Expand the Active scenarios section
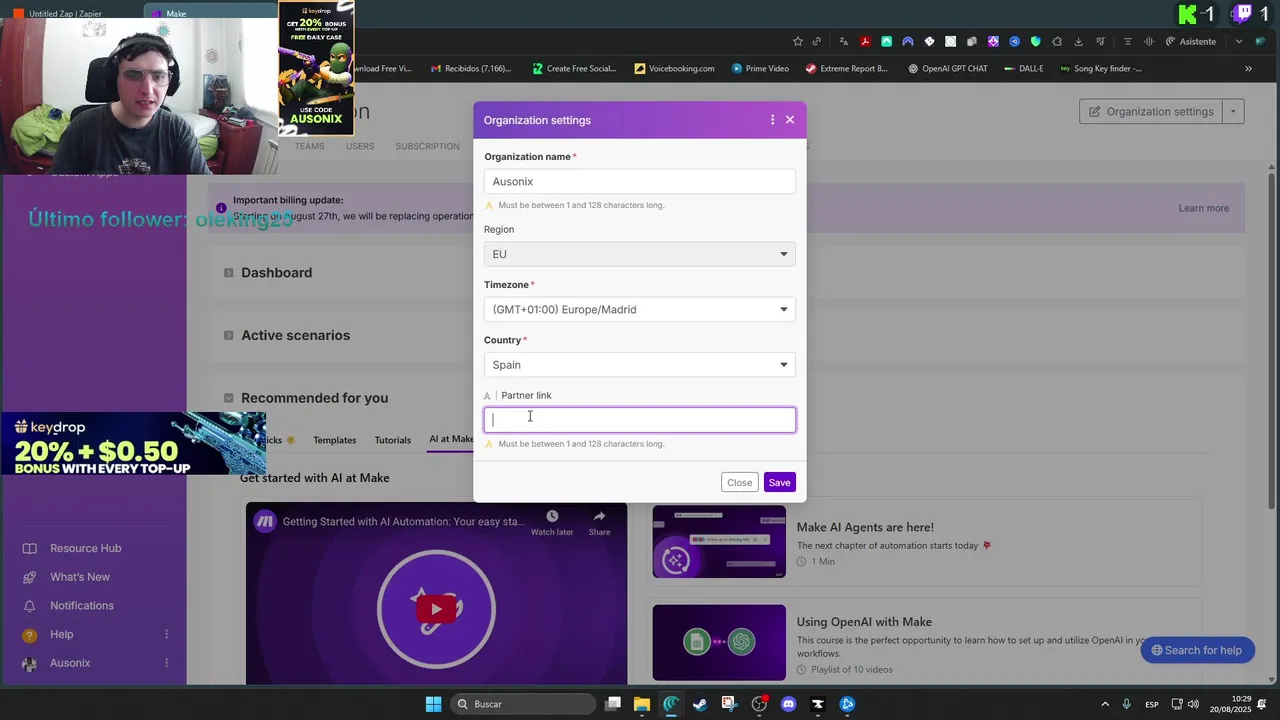Viewport: 1280px width, 720px height. [x=229, y=335]
